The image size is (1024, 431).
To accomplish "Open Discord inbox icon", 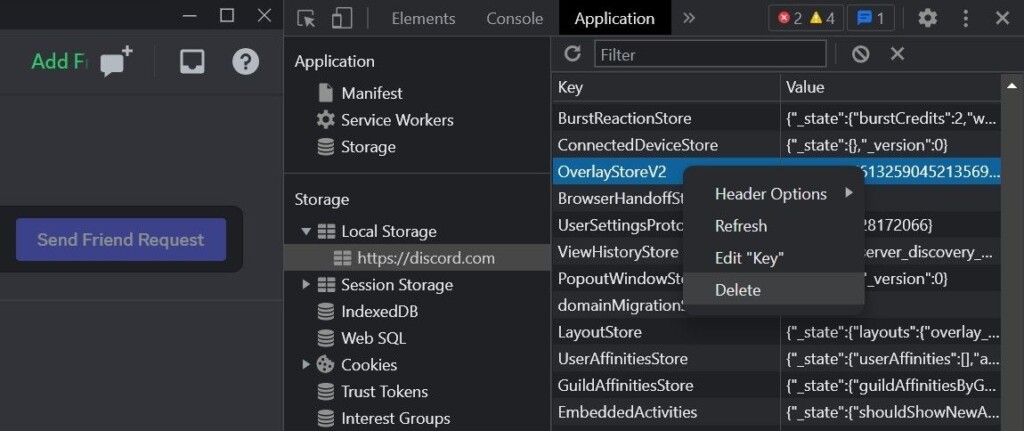I will (x=192, y=62).
